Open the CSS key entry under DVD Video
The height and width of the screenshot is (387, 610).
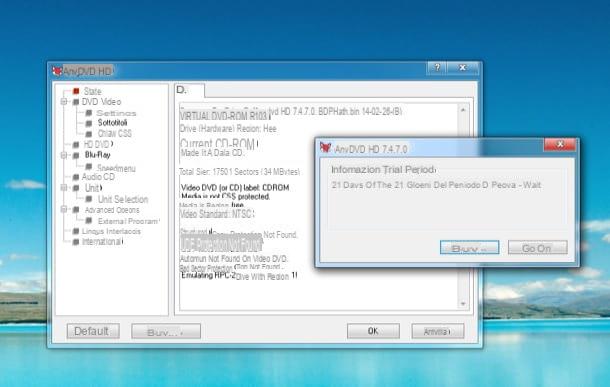click(114, 133)
